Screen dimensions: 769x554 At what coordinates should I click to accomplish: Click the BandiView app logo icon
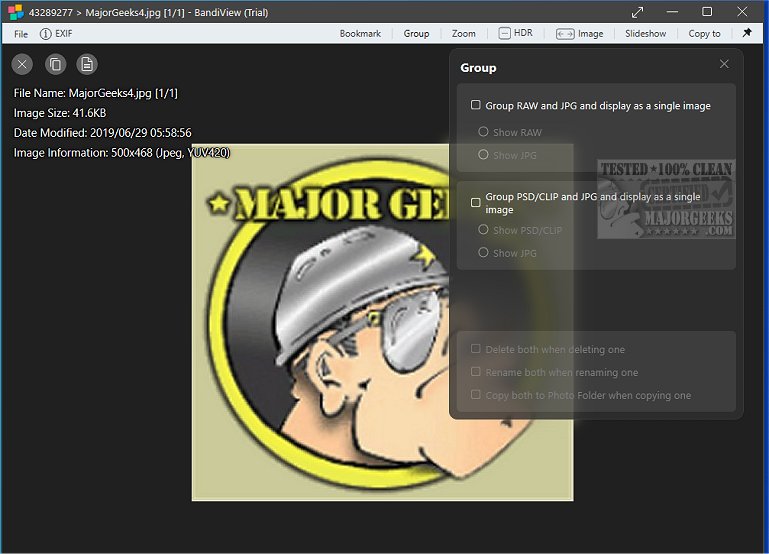coord(15,12)
